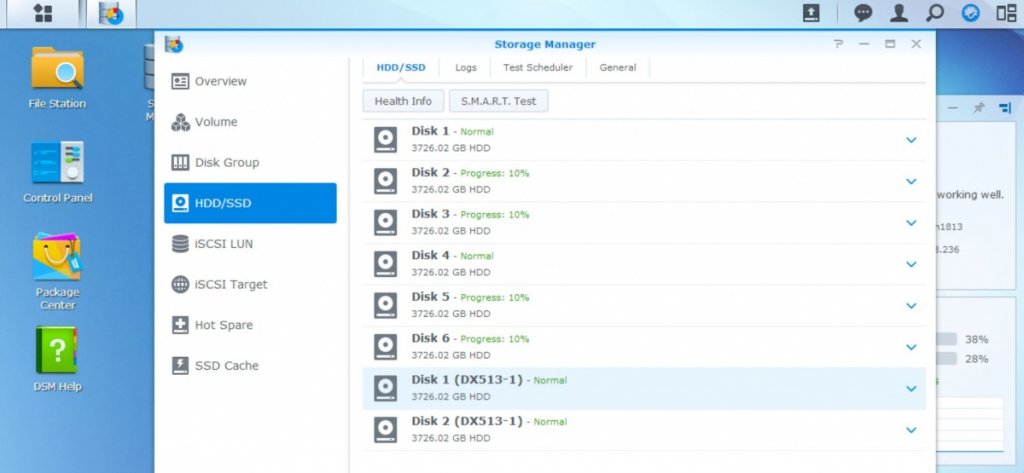
Task: Minimize the widget panel behind the window
Action: (x=953, y=108)
